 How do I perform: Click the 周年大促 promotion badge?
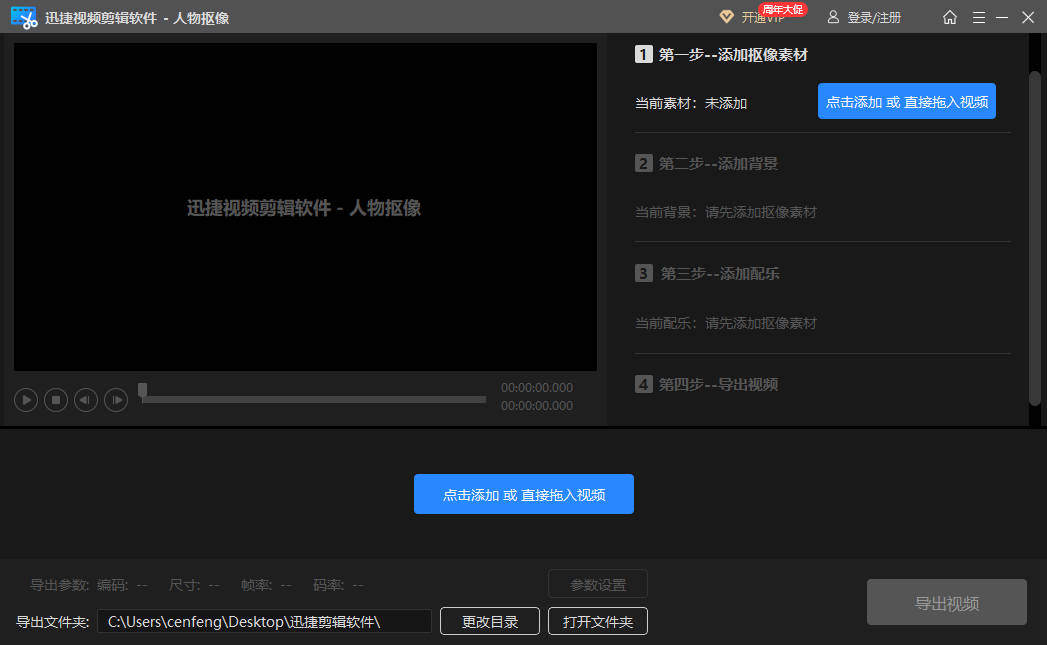tap(783, 9)
